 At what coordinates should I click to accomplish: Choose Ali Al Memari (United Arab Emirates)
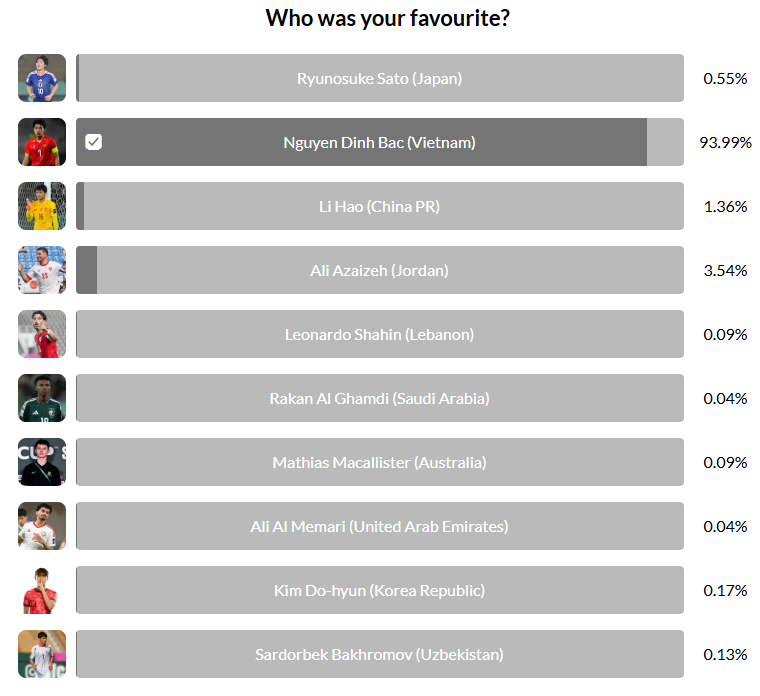379,526
